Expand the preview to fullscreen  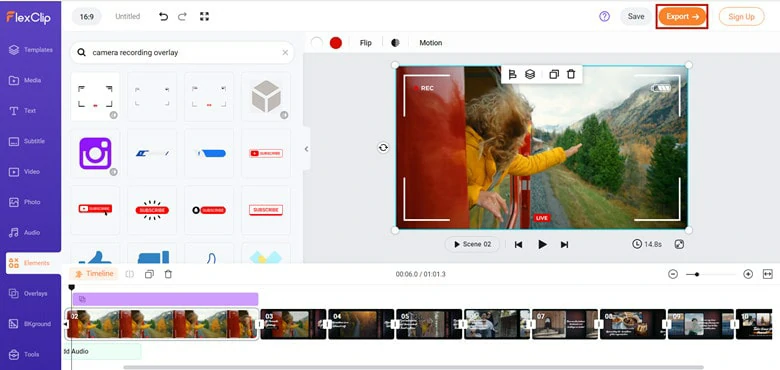point(680,244)
